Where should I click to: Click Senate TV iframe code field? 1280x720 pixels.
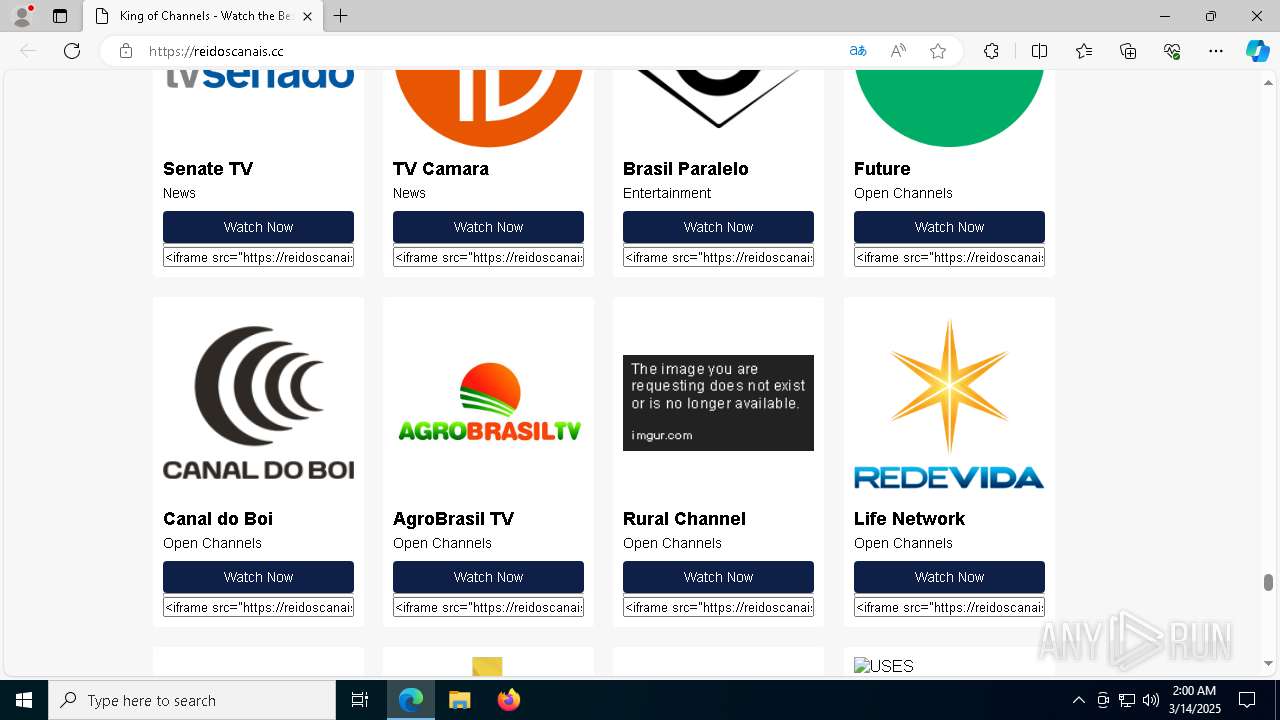258,257
